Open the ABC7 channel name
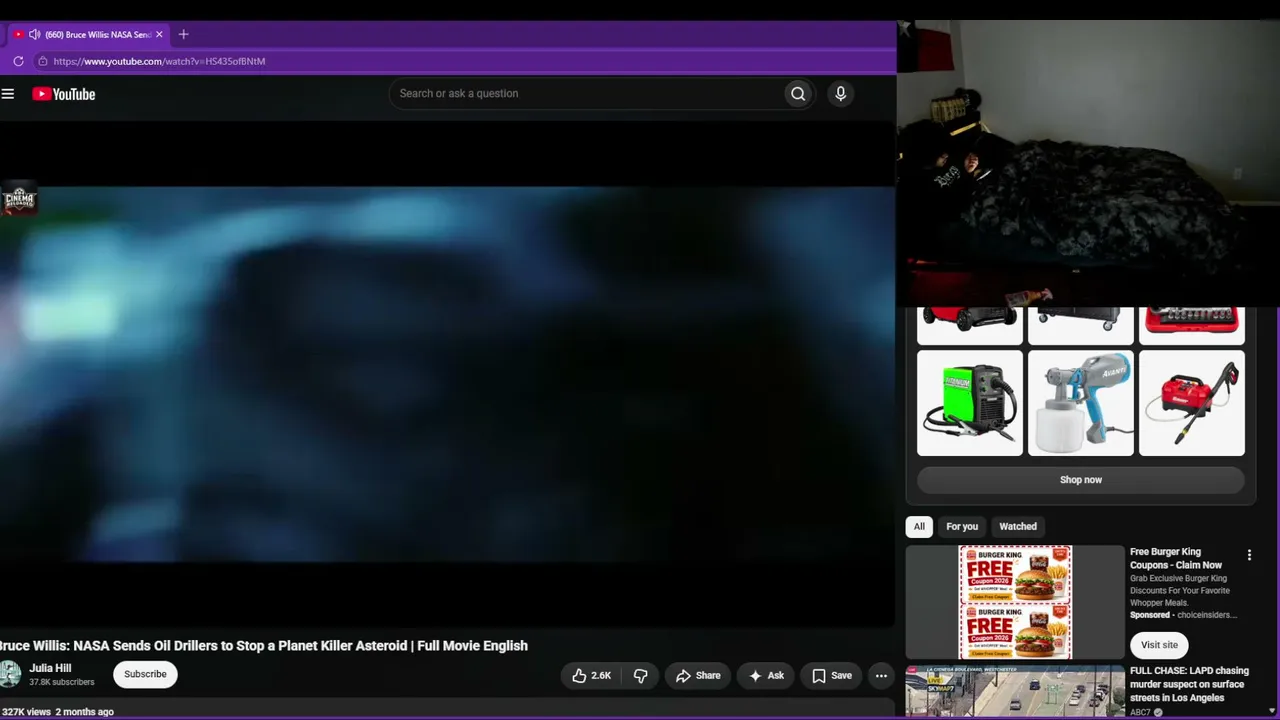Viewport: 1280px width, 720px height. click(1140, 712)
